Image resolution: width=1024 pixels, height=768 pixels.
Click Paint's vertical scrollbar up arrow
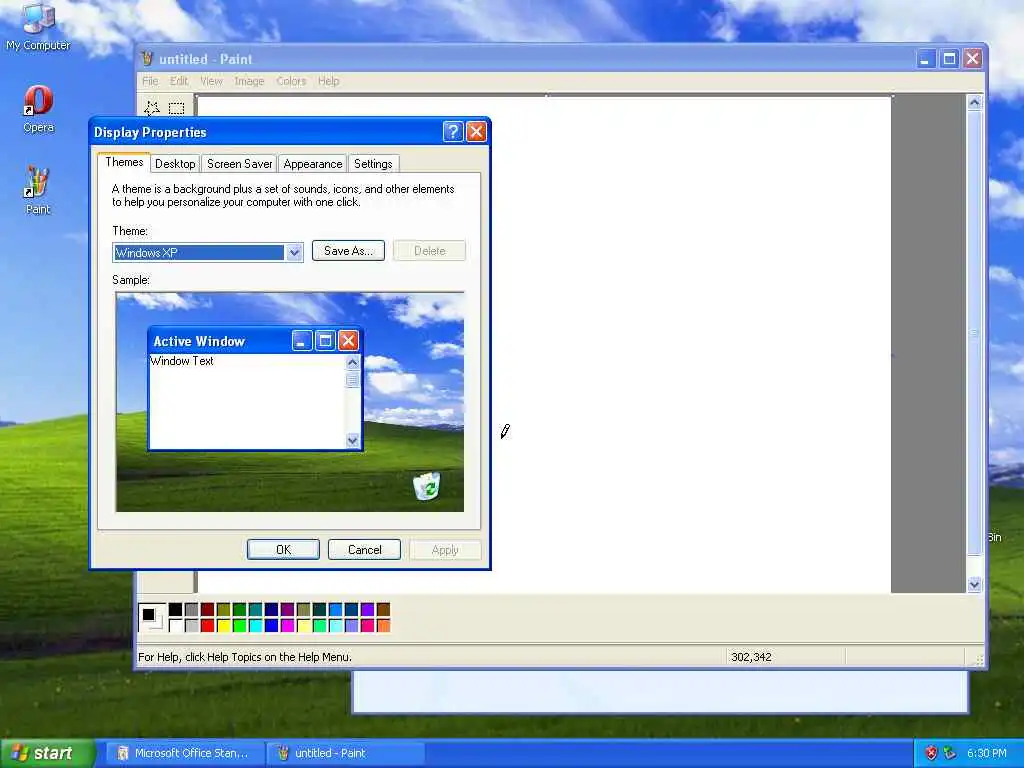(974, 103)
